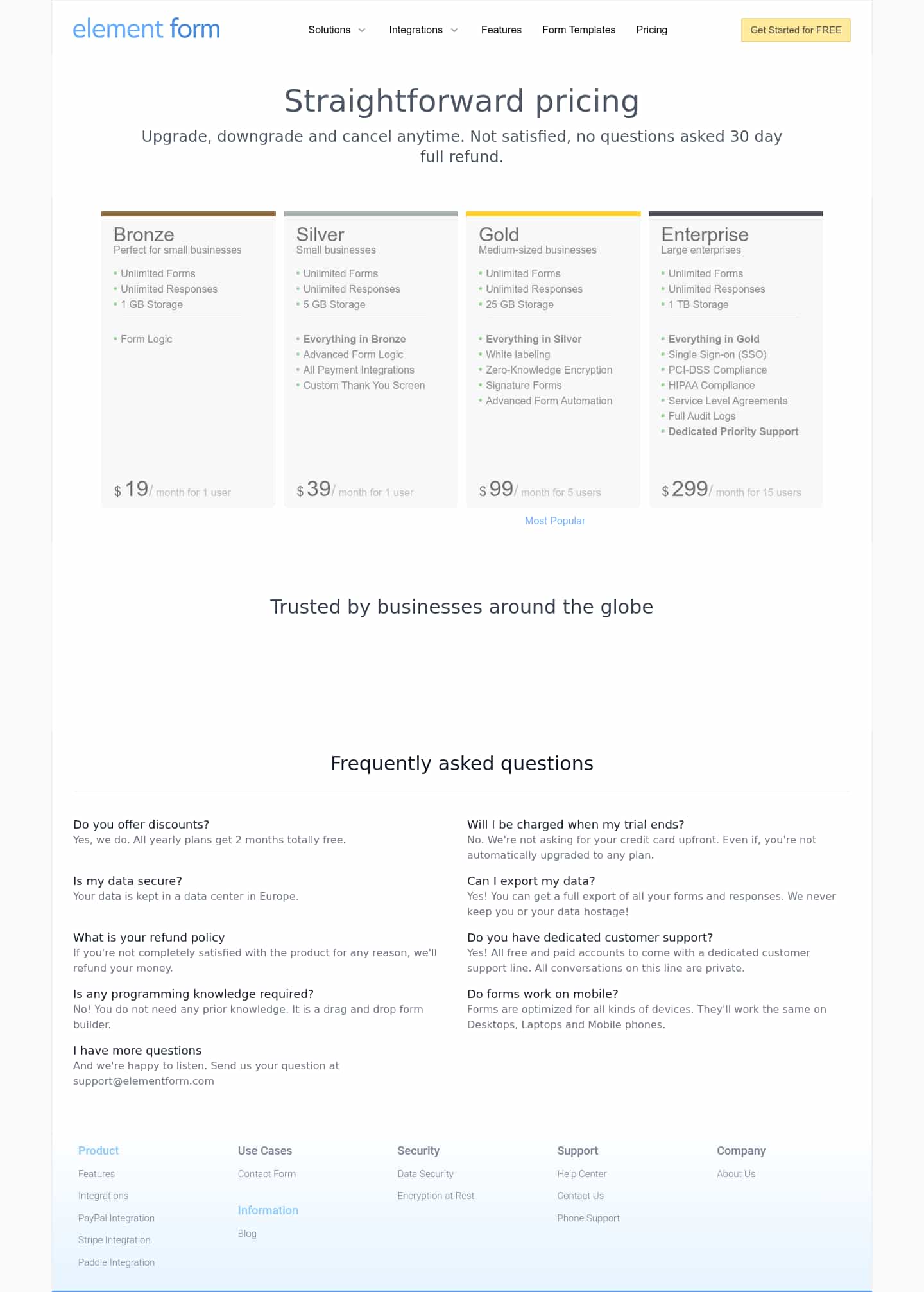Open the Most Popular plan link
The height and width of the screenshot is (1292, 924).
[x=555, y=521]
